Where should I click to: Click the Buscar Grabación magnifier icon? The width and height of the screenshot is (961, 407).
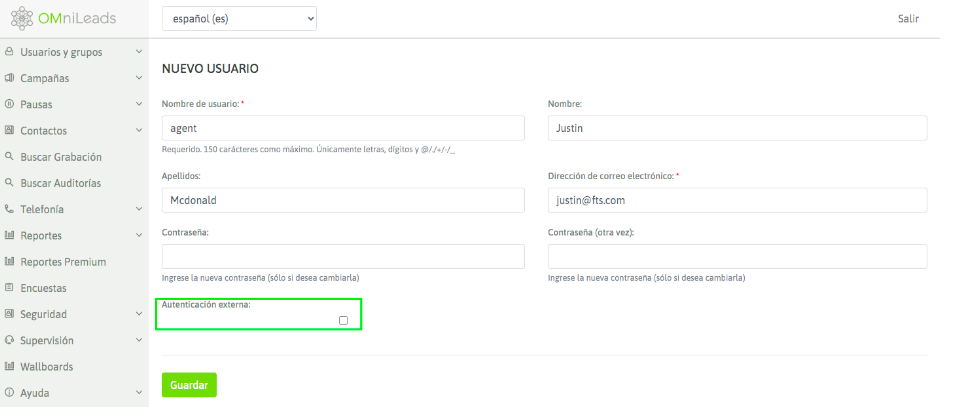point(9,157)
